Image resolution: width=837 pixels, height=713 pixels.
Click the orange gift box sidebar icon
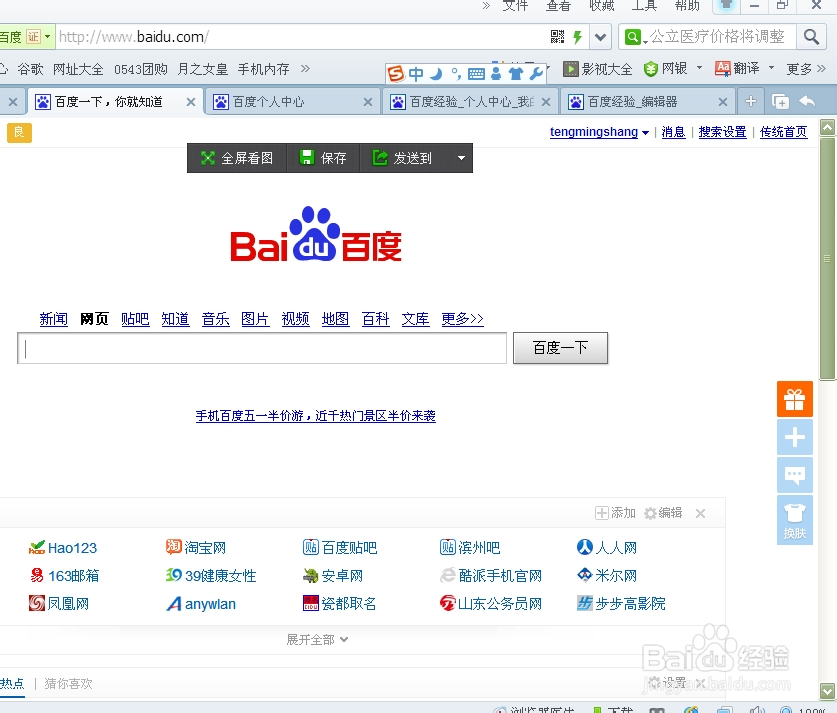[795, 399]
